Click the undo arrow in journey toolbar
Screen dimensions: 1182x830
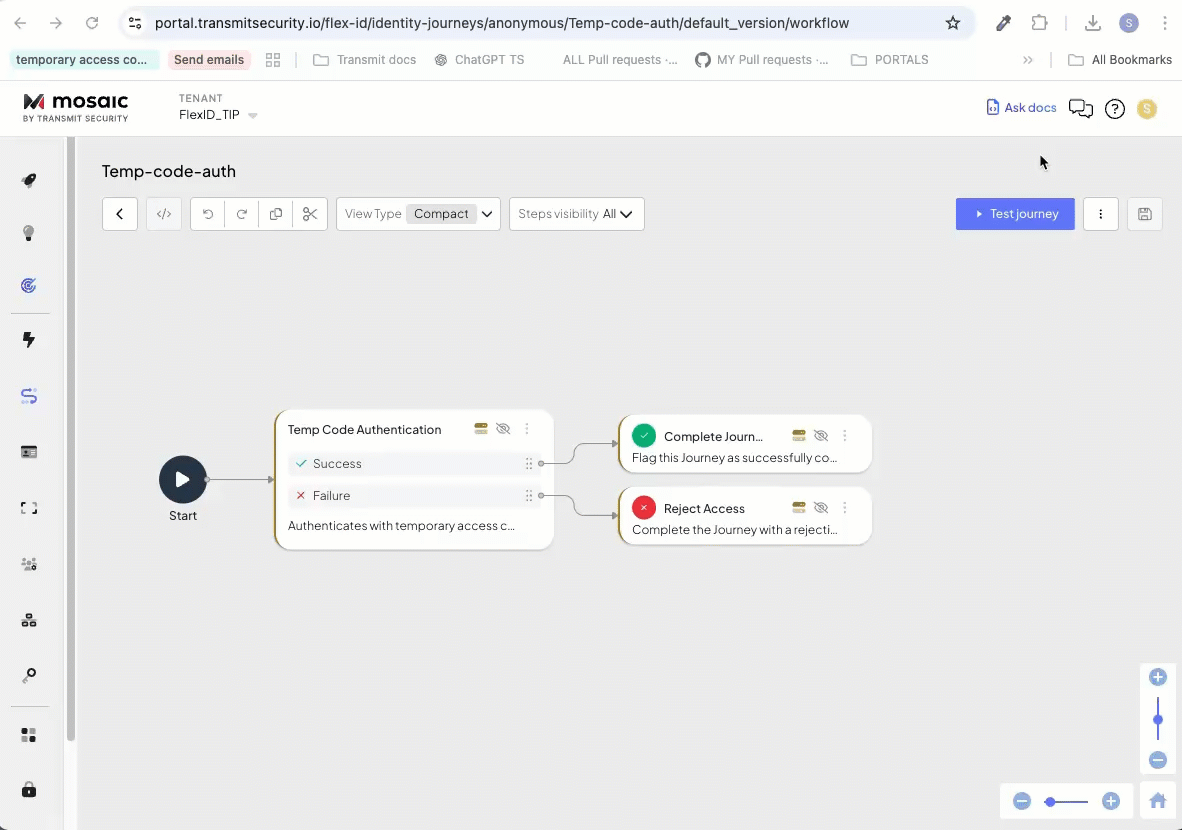tap(208, 214)
